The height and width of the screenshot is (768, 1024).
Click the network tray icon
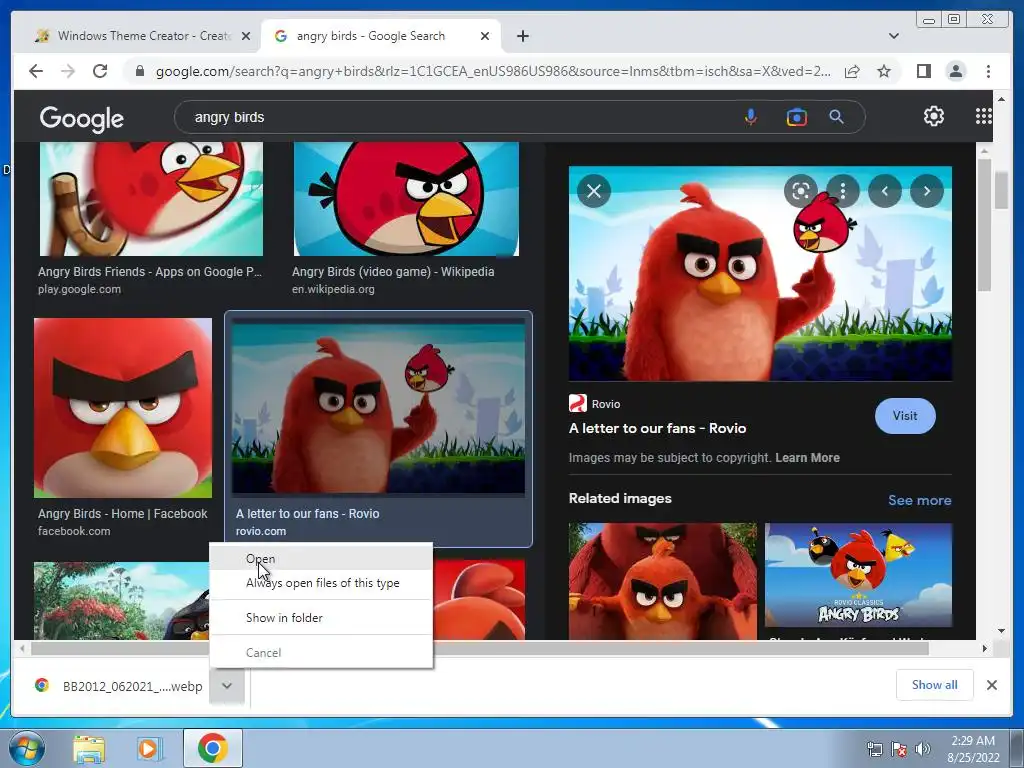tap(874, 749)
